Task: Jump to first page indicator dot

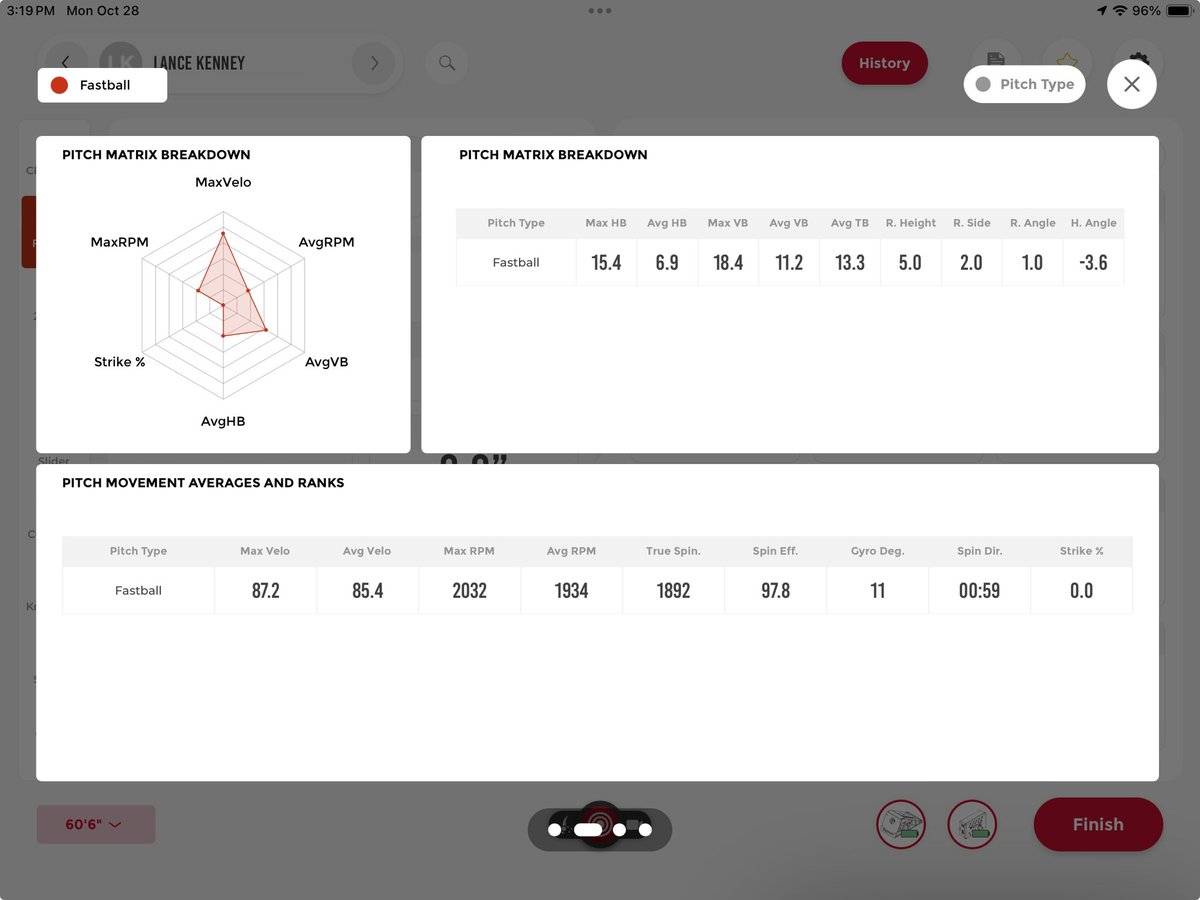Action: click(555, 829)
